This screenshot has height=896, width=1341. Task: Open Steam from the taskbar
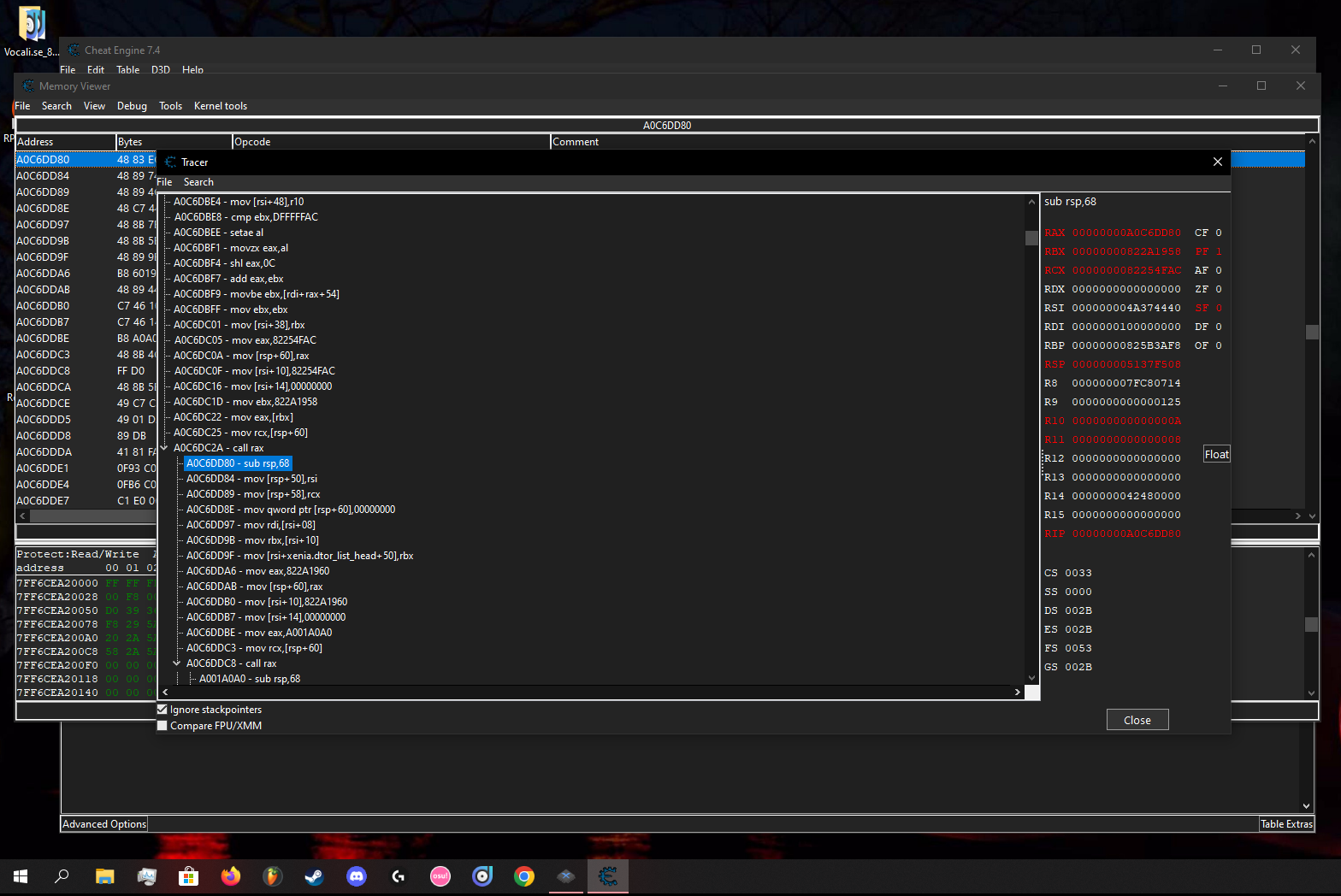(x=315, y=876)
